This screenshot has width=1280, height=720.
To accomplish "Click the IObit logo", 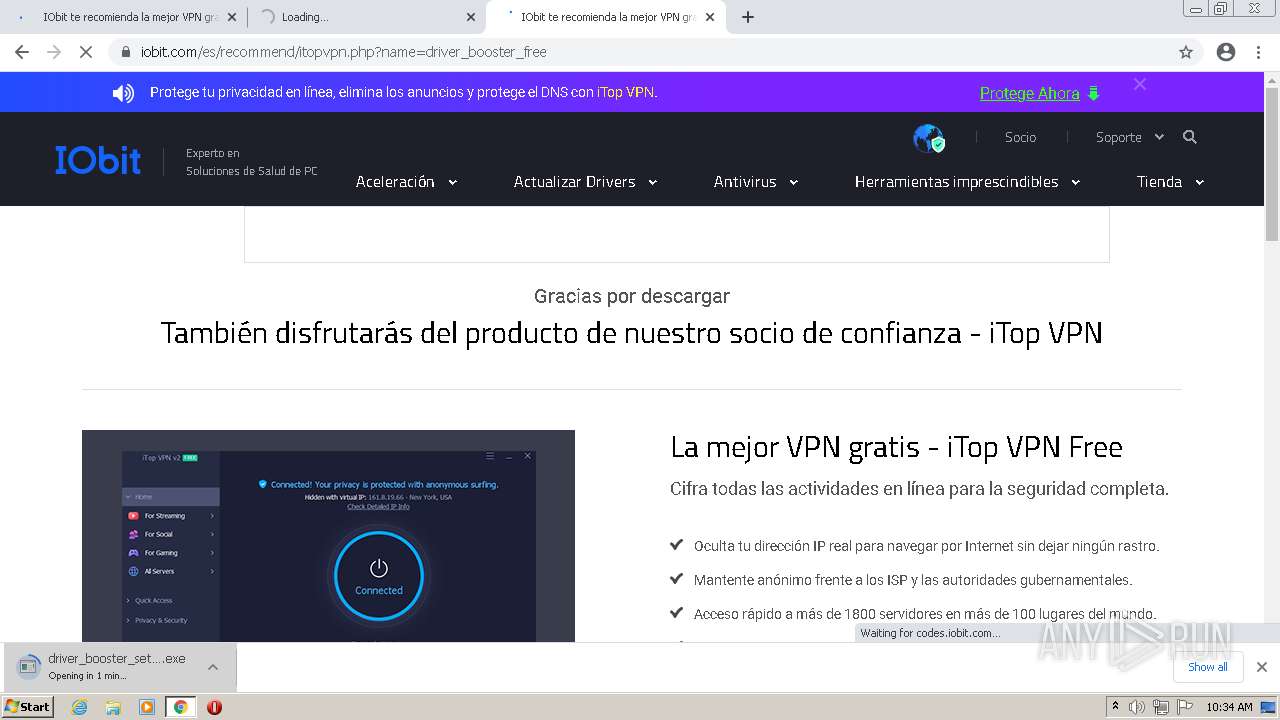I will 98,160.
